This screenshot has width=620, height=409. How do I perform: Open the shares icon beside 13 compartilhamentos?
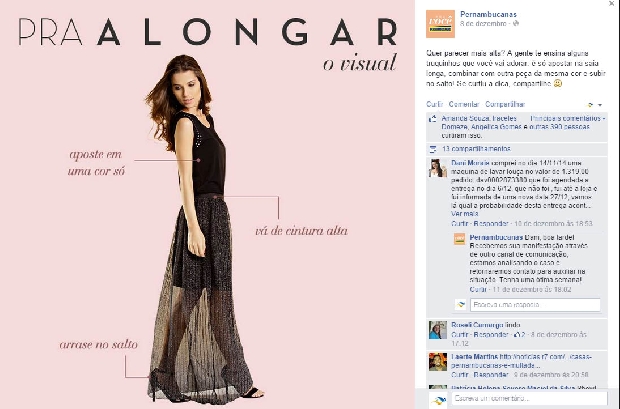433,149
